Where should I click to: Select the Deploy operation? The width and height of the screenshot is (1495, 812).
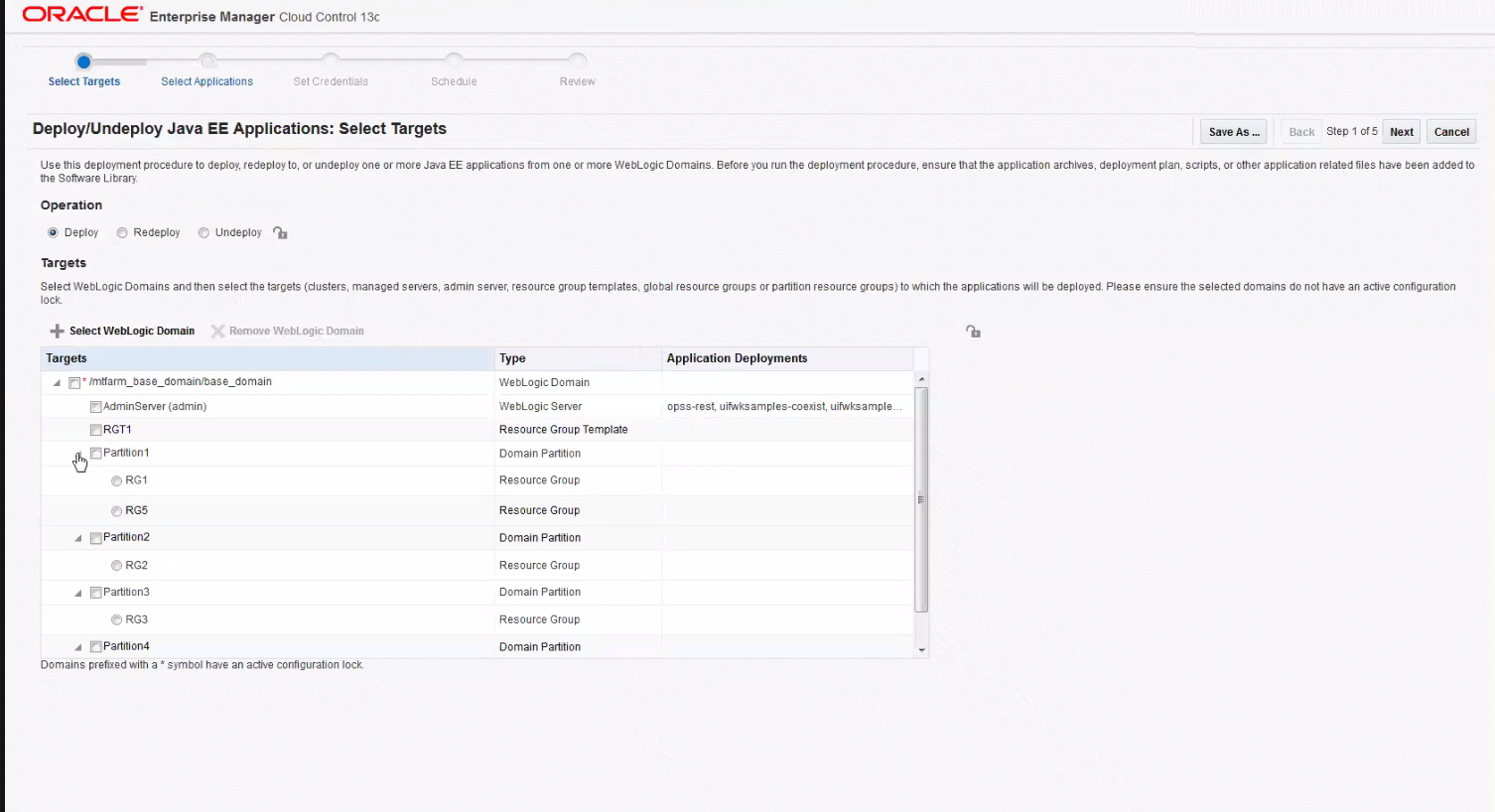tap(53, 233)
